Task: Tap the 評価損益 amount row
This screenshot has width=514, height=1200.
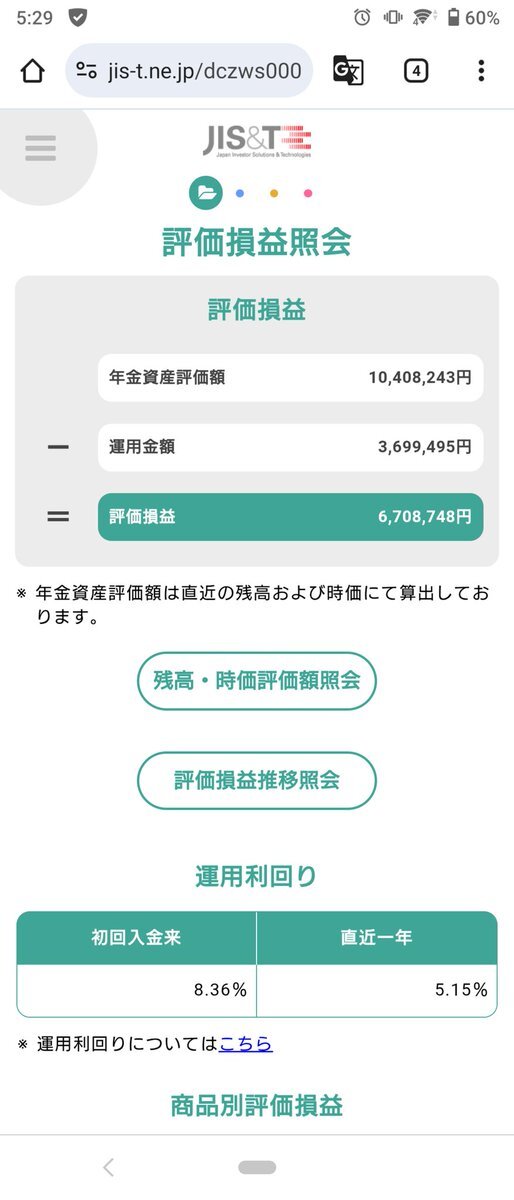Action: (290, 517)
